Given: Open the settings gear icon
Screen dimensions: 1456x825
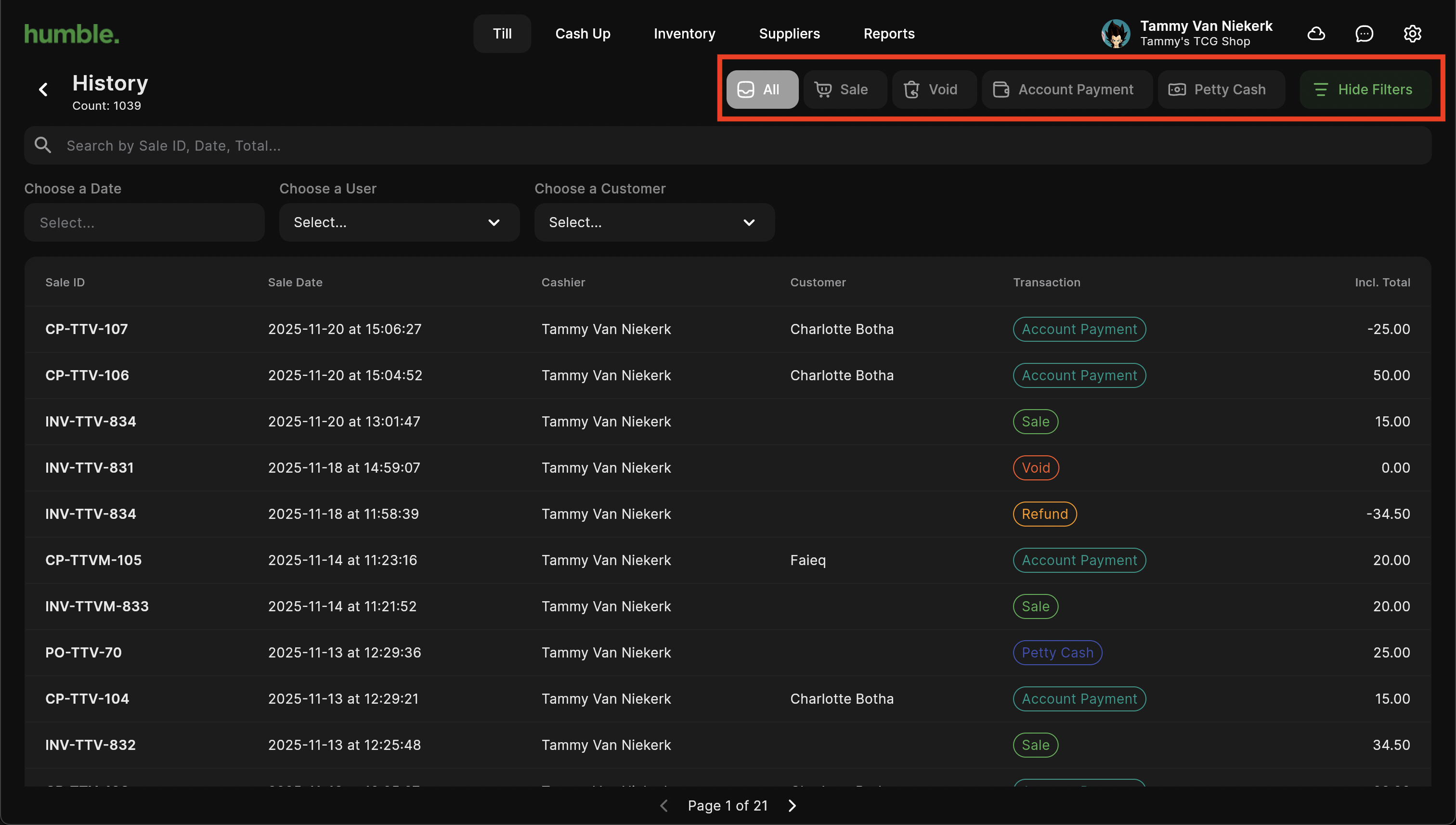Looking at the screenshot, I should click(x=1412, y=34).
